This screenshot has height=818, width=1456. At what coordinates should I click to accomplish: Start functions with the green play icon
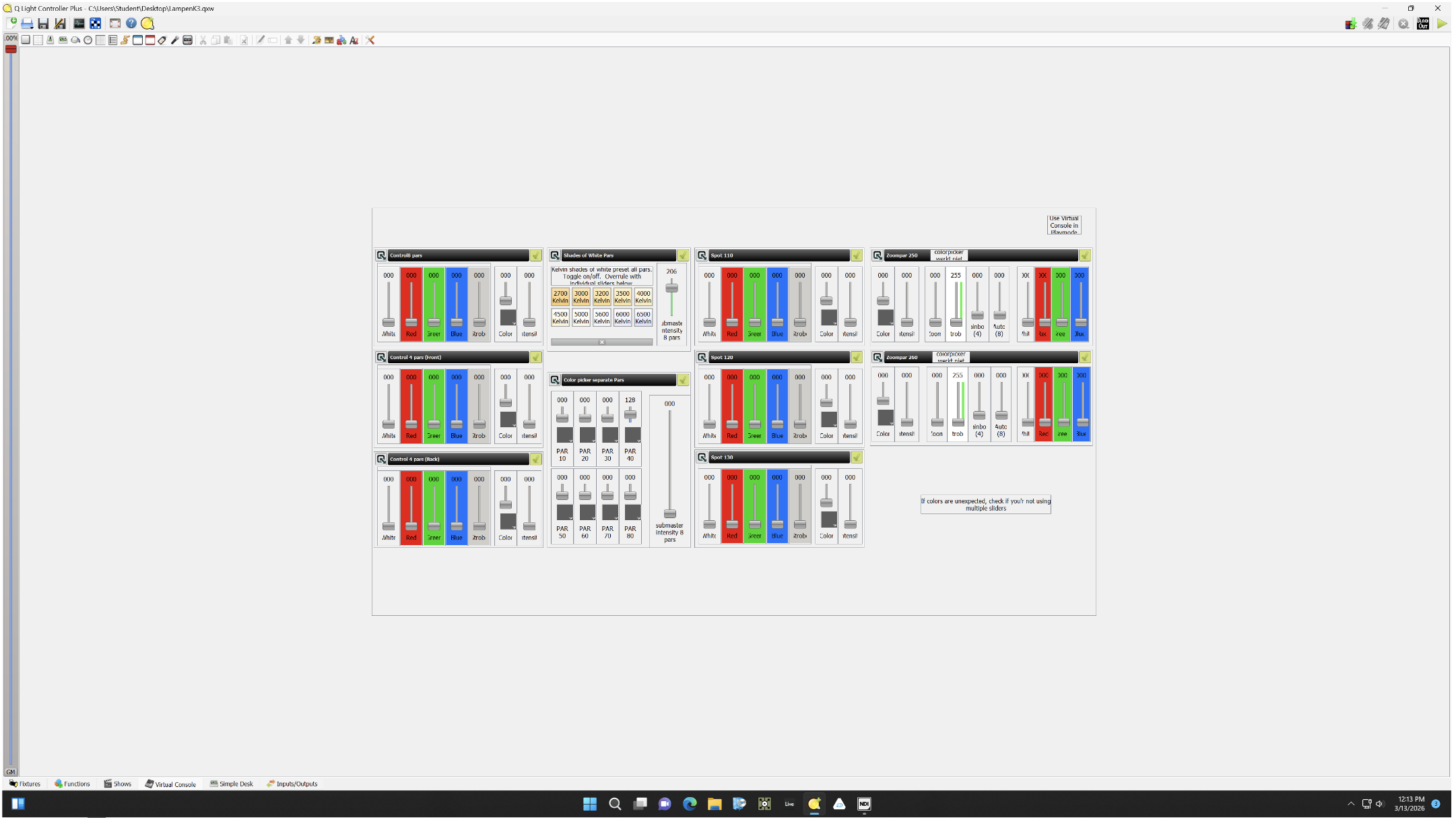click(1442, 24)
